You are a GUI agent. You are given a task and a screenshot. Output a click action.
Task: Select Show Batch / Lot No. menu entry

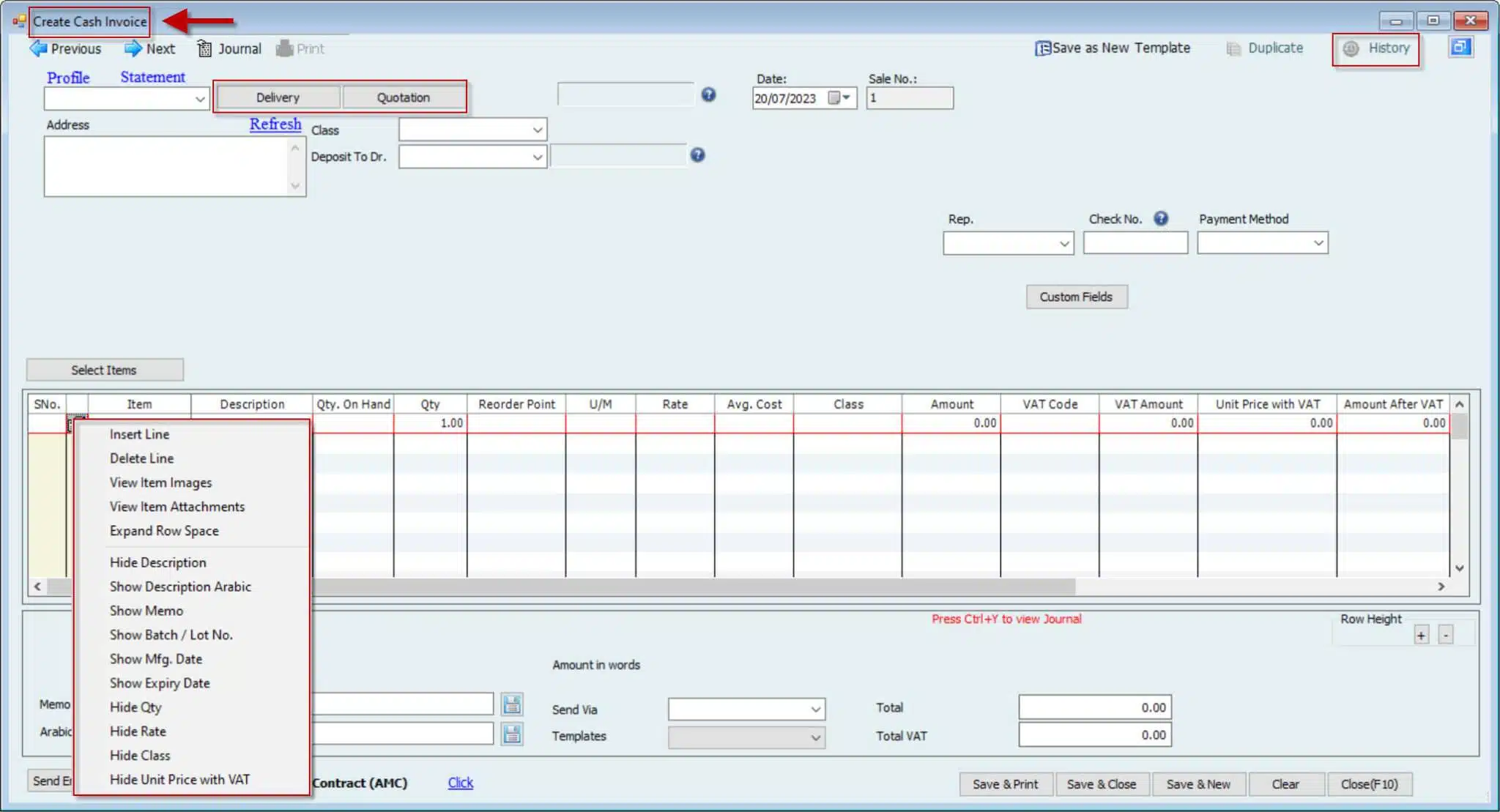(x=171, y=635)
